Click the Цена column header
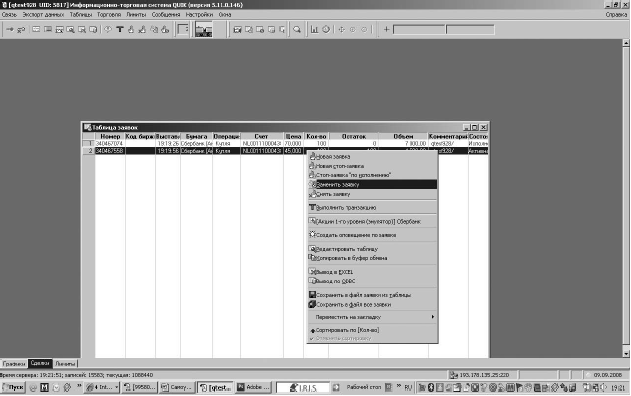This screenshot has height=396, width=631. click(x=293, y=136)
